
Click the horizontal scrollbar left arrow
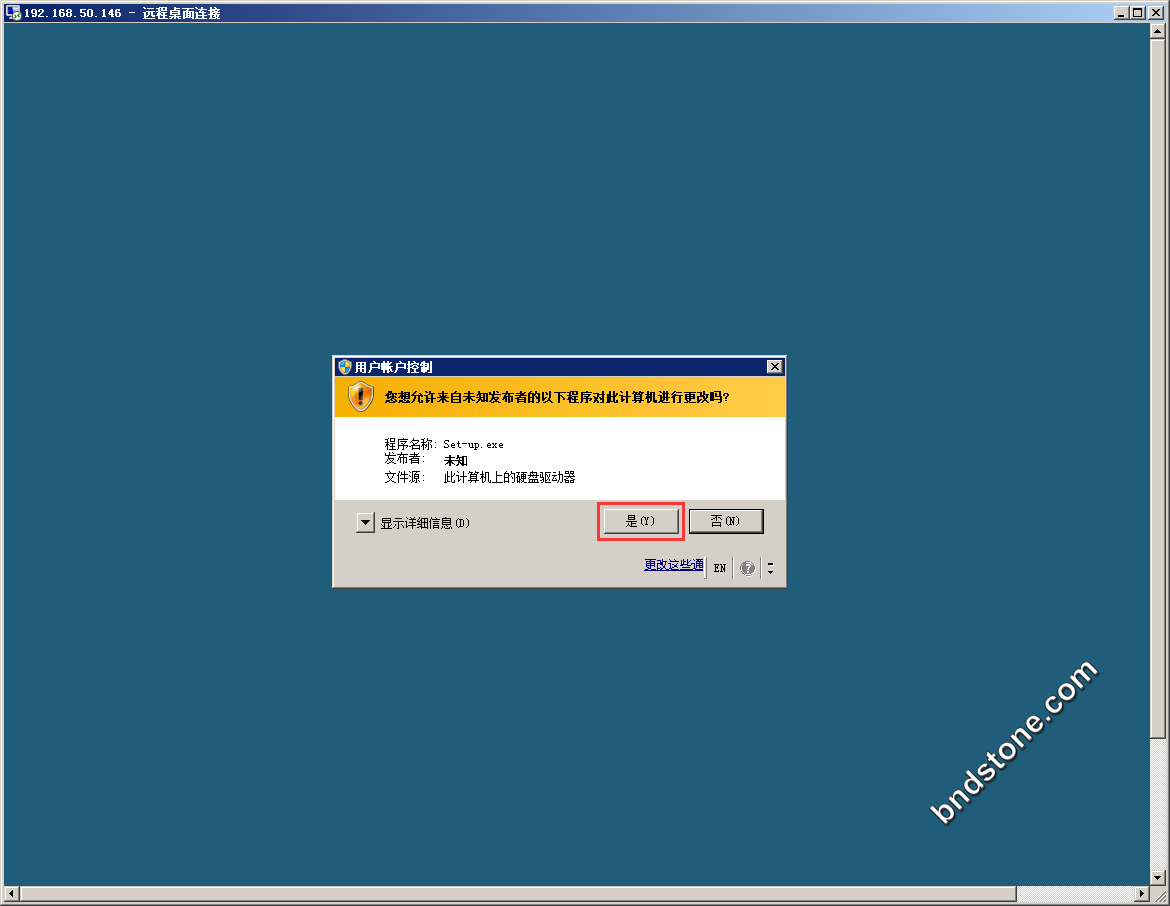12,893
